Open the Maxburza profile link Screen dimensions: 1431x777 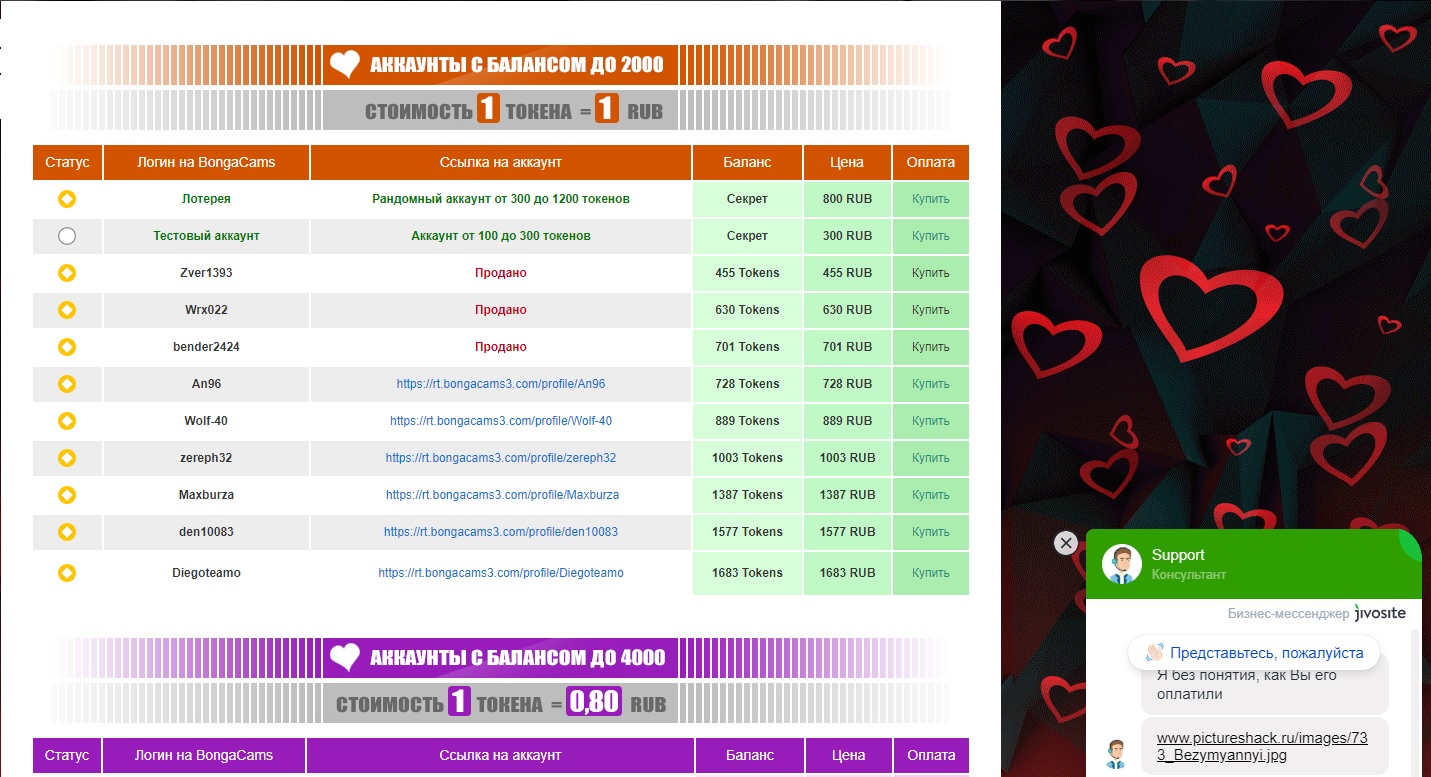point(501,495)
